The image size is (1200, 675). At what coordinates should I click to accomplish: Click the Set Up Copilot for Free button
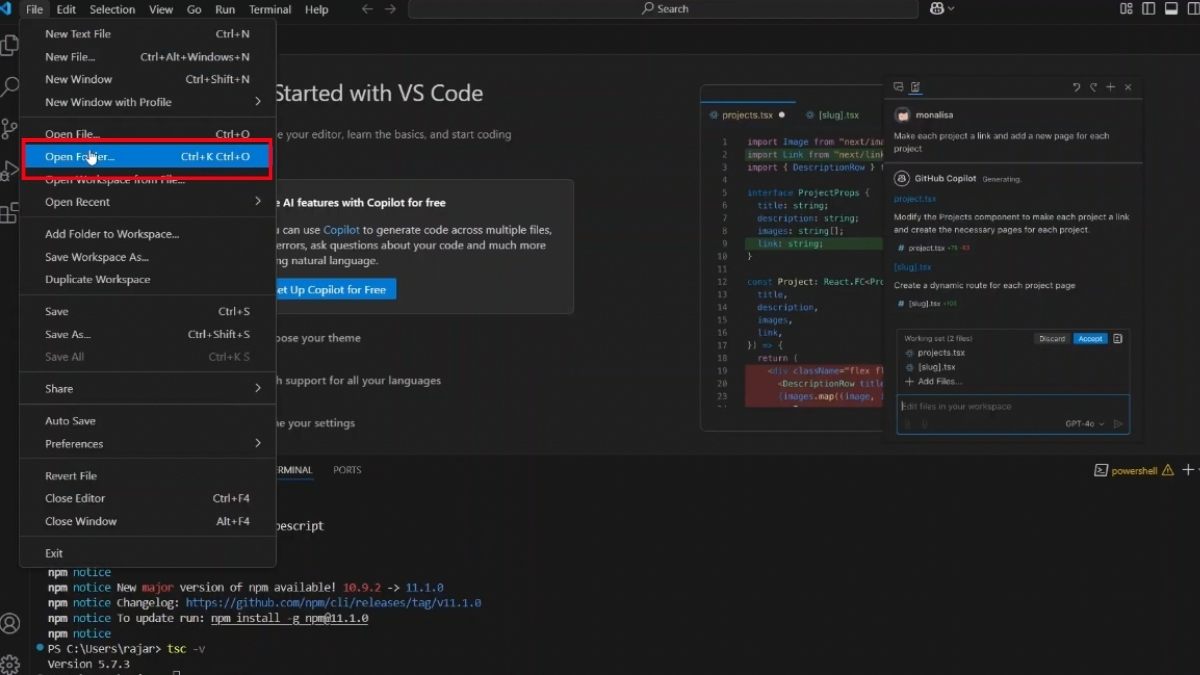[336, 289]
